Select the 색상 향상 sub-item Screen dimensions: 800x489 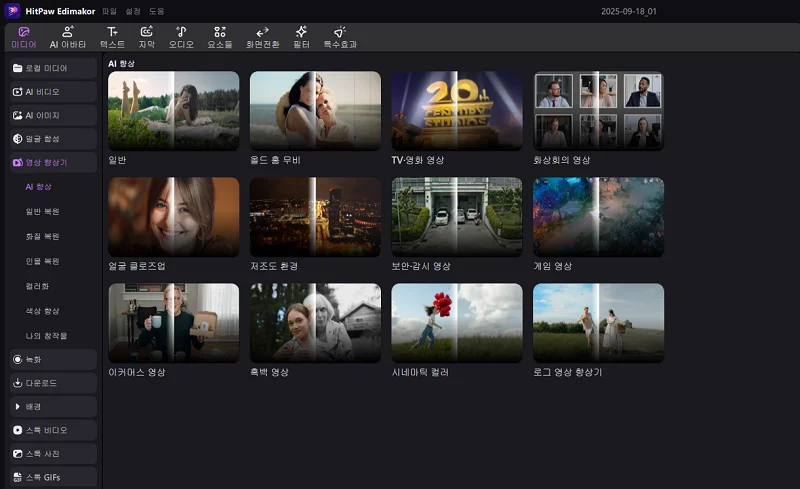(x=42, y=311)
